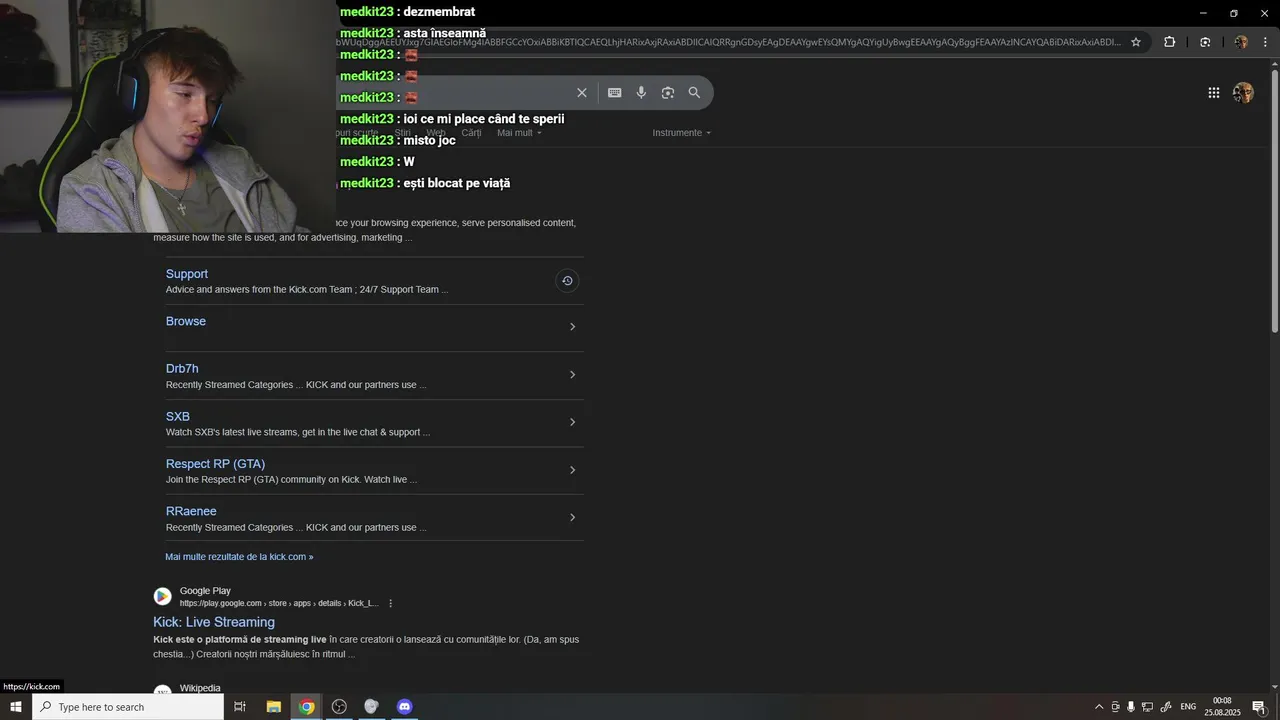
Task: Click the history icon beside Support
Action: [x=567, y=281]
